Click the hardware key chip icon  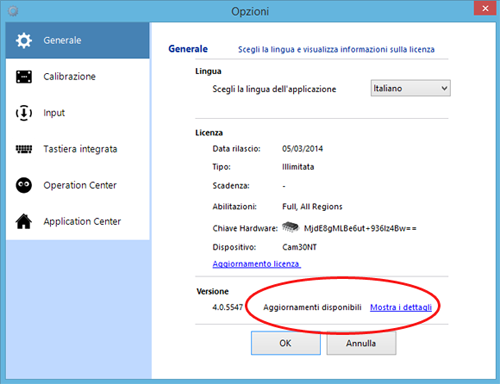click(x=290, y=227)
